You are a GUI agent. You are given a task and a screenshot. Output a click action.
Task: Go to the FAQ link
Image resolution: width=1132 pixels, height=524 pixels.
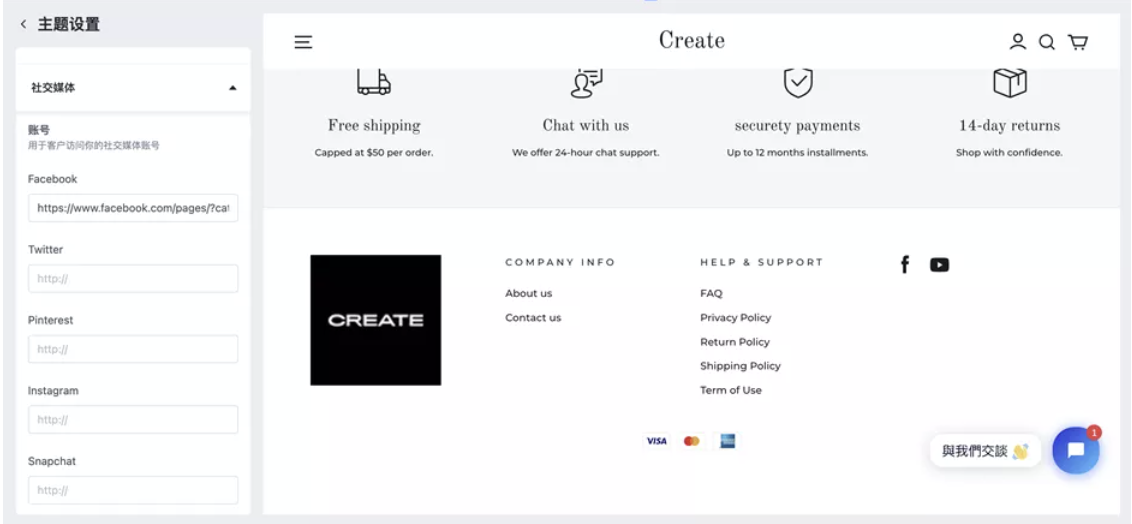coord(711,293)
